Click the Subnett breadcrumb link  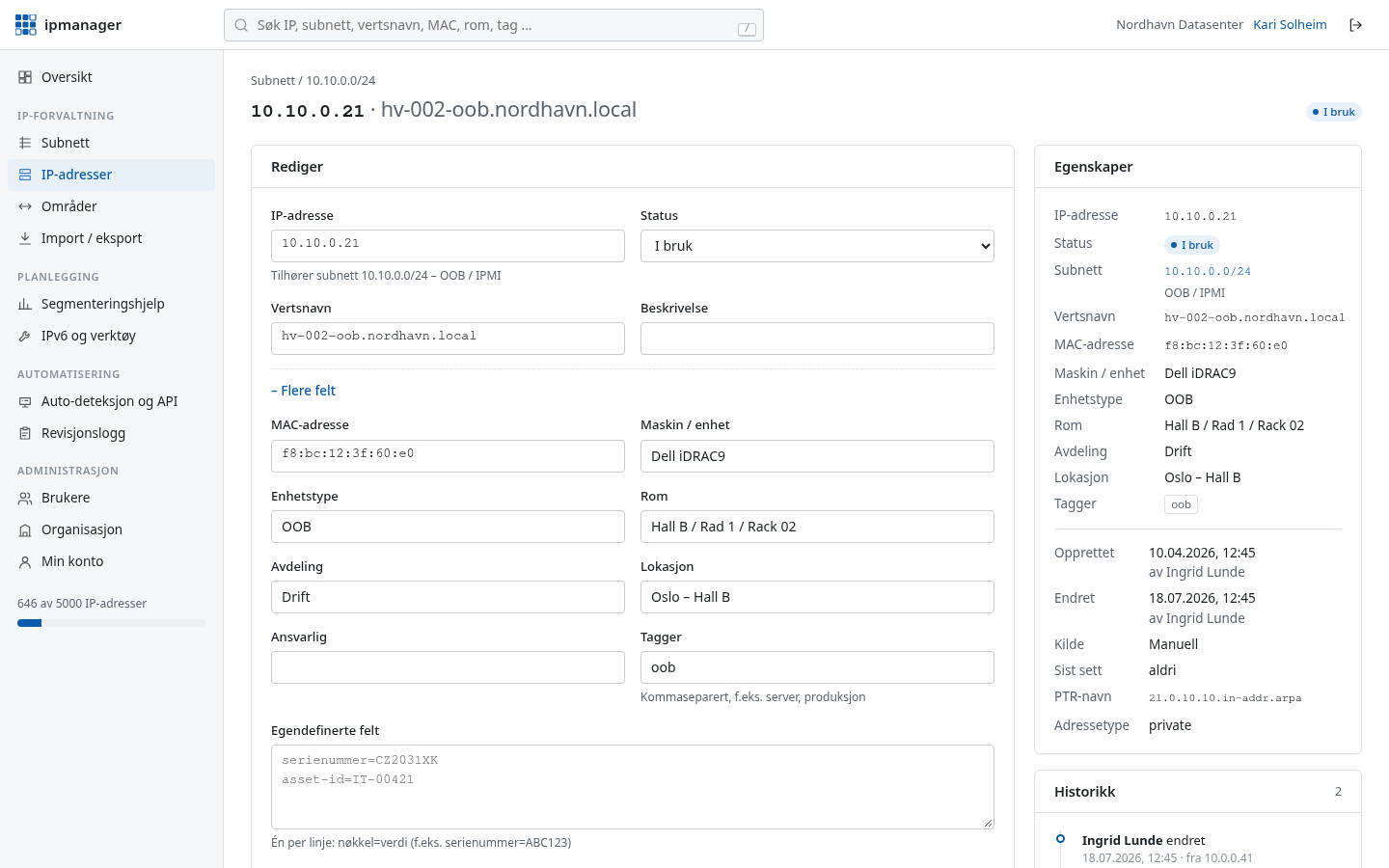point(273,81)
